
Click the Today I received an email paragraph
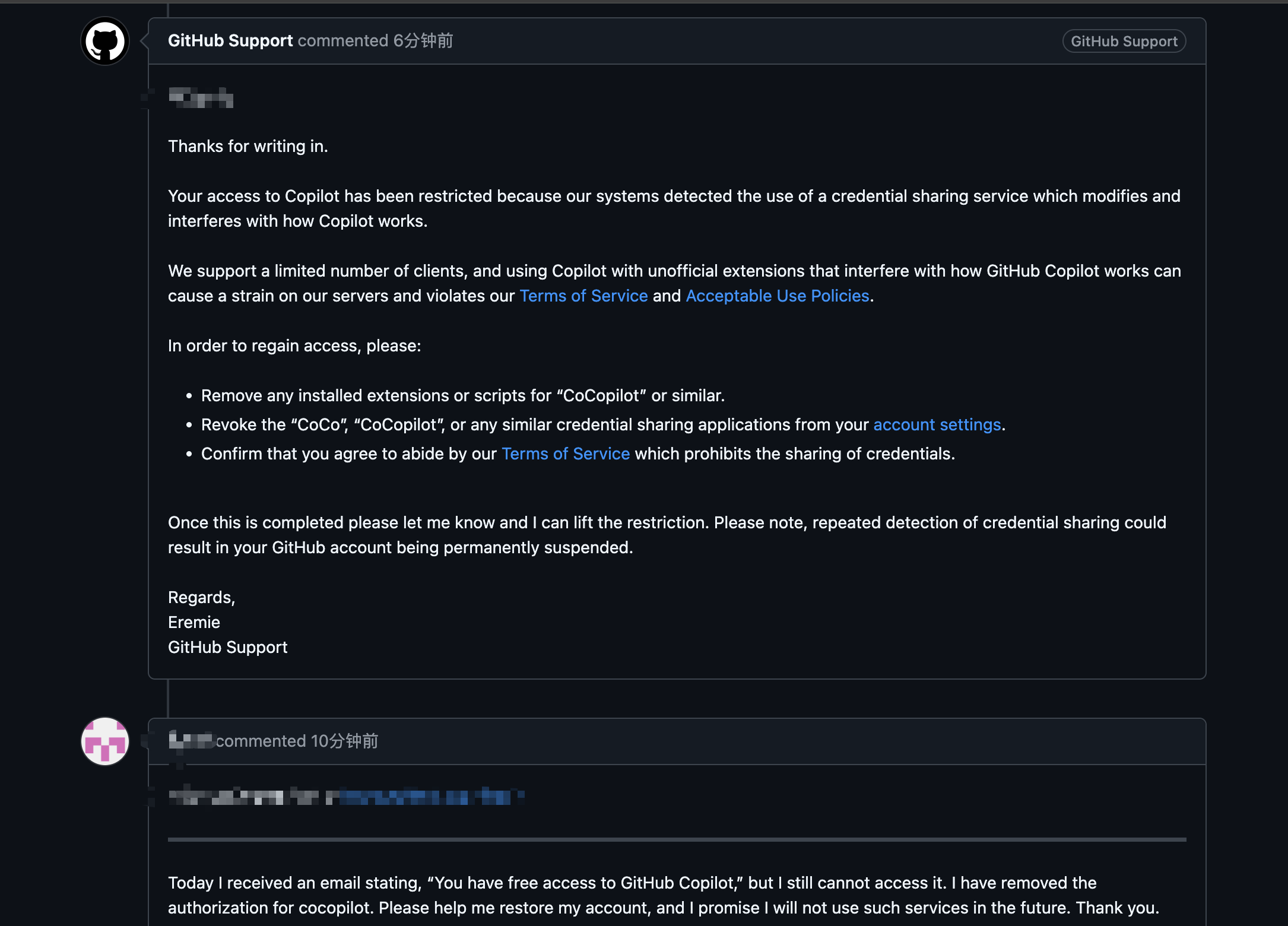[664, 895]
